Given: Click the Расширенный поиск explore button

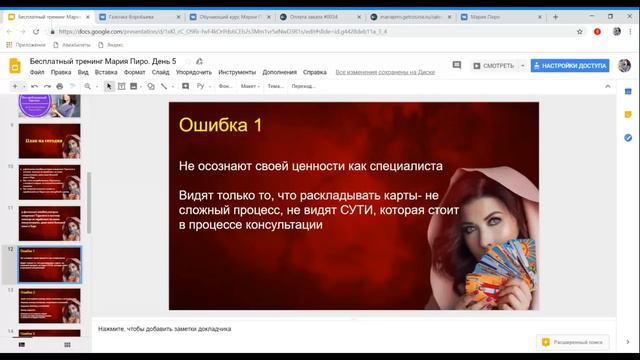Looking at the screenshot, I should [x=573, y=342].
